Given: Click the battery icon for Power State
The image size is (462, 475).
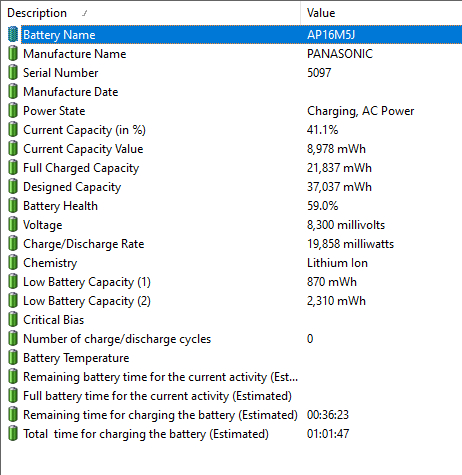Looking at the screenshot, I should pos(13,110).
